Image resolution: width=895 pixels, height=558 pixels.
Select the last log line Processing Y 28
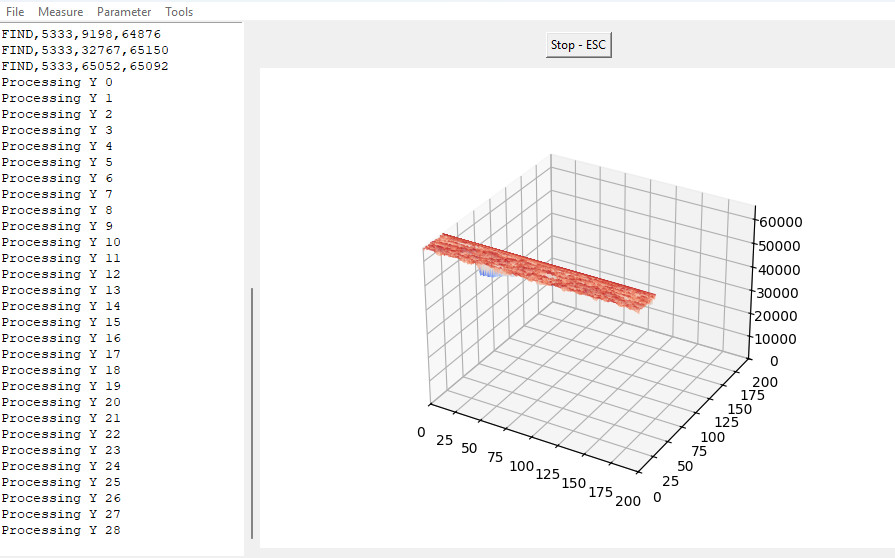coord(61,530)
